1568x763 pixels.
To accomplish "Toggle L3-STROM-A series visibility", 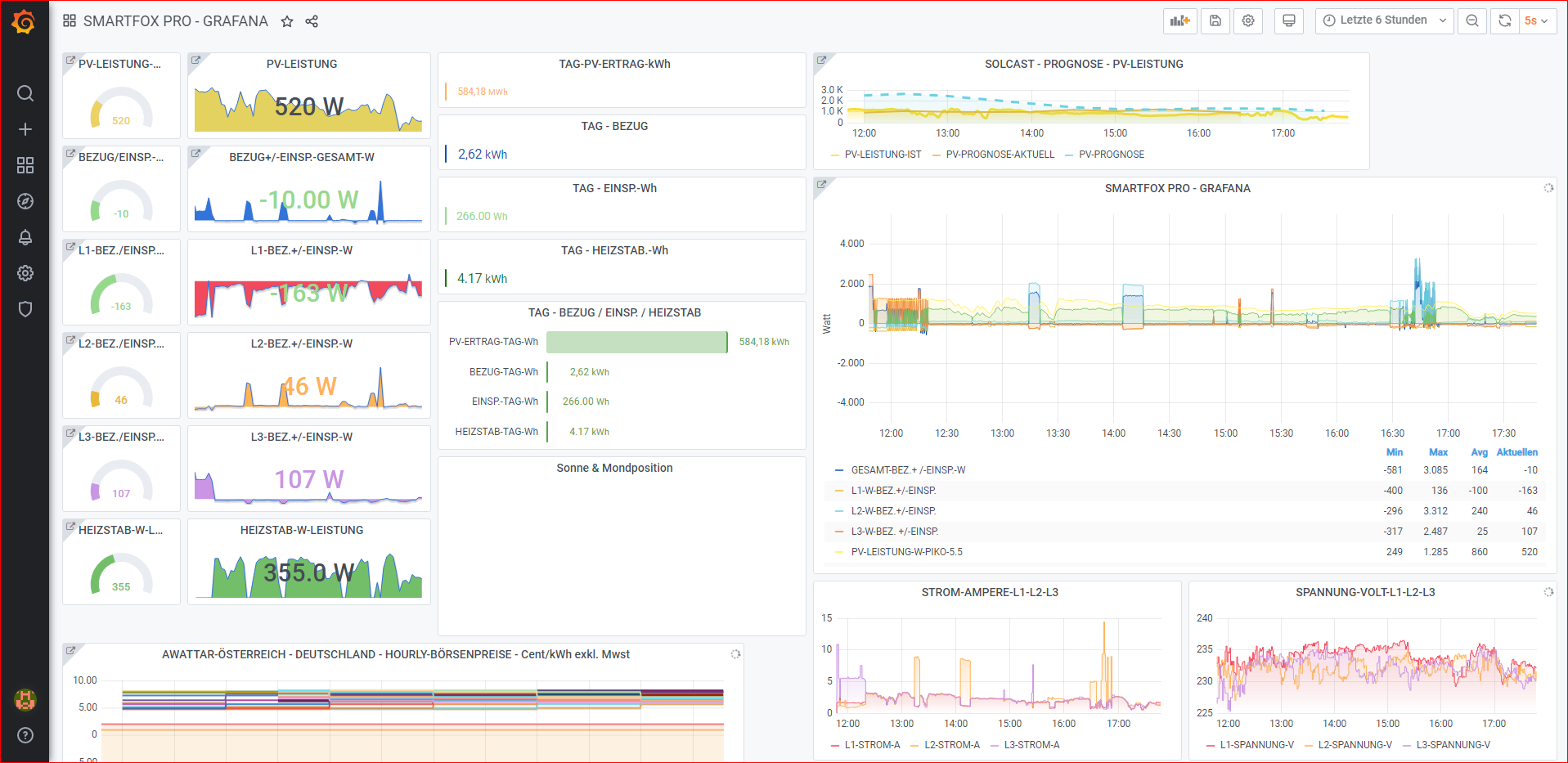I will (1031, 745).
